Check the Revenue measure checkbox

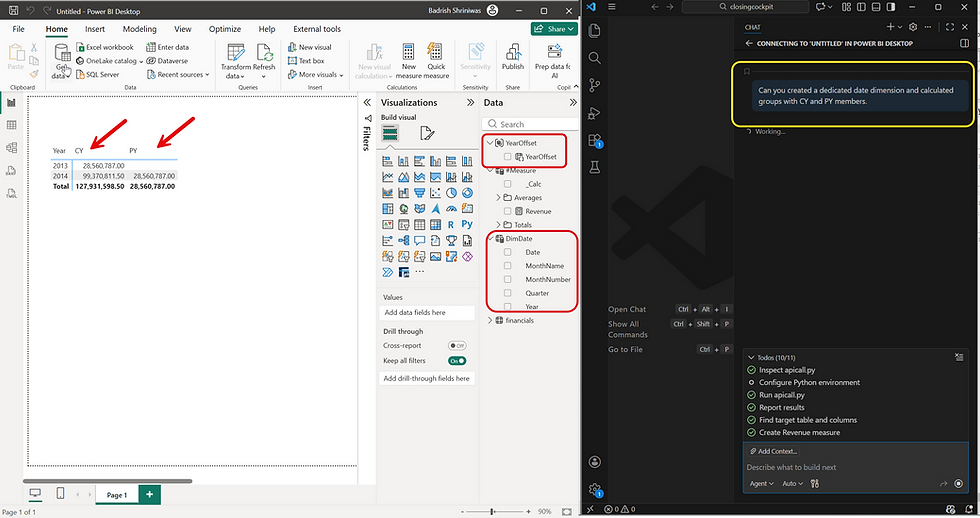pos(508,211)
